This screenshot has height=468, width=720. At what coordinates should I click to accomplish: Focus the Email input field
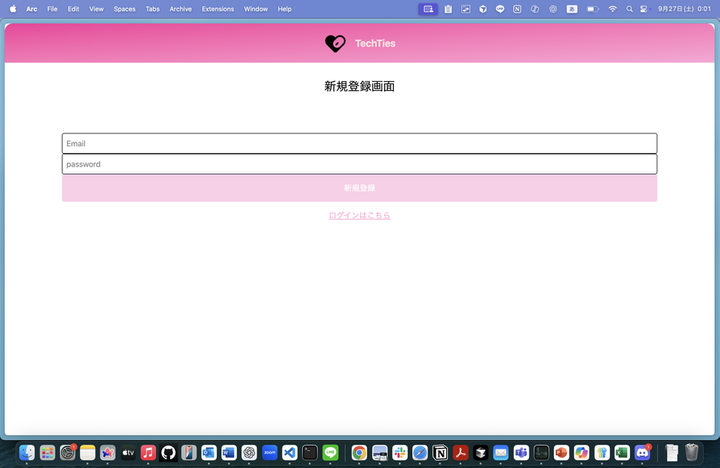[x=360, y=143]
